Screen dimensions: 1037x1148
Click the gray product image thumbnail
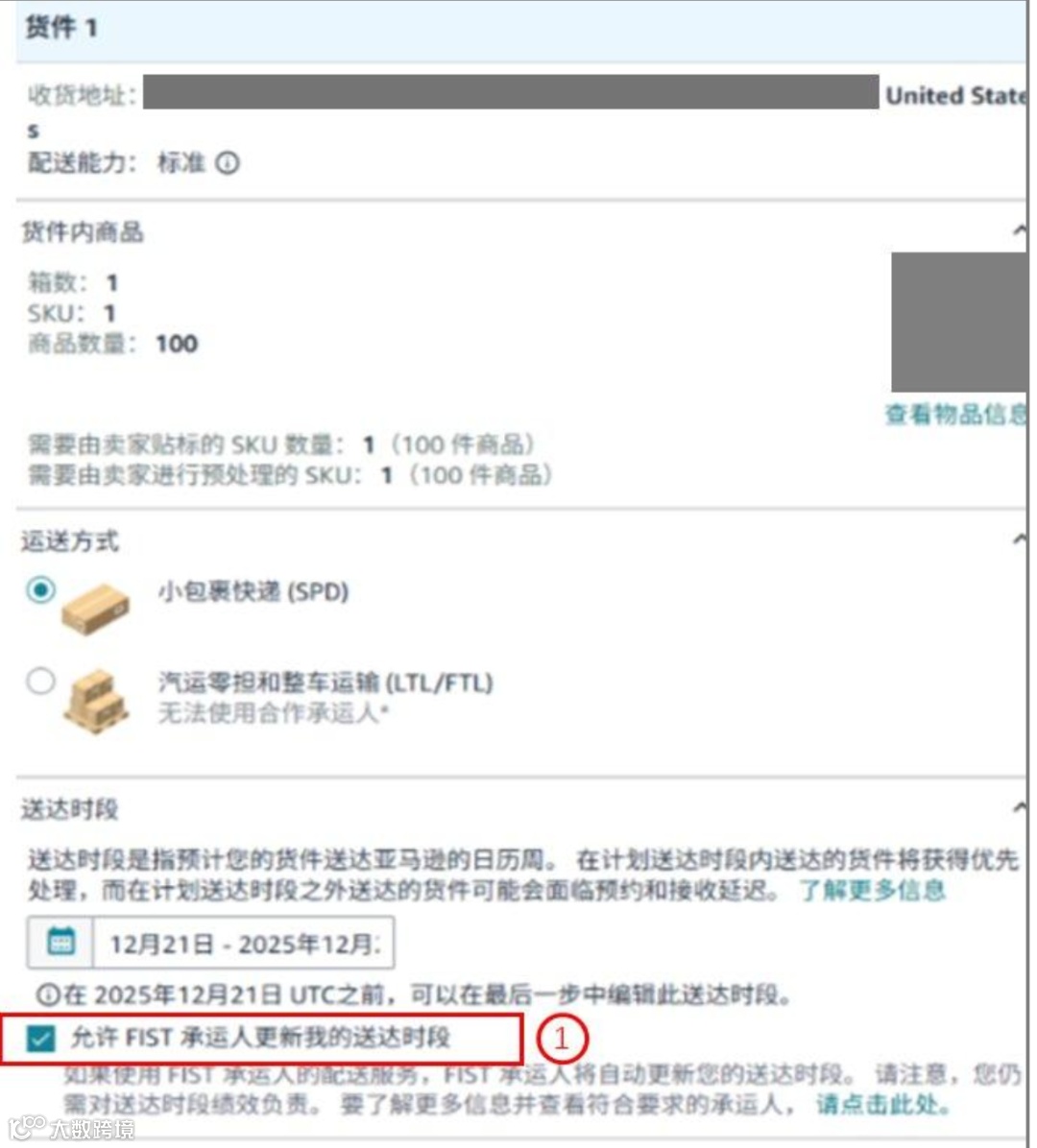959,323
